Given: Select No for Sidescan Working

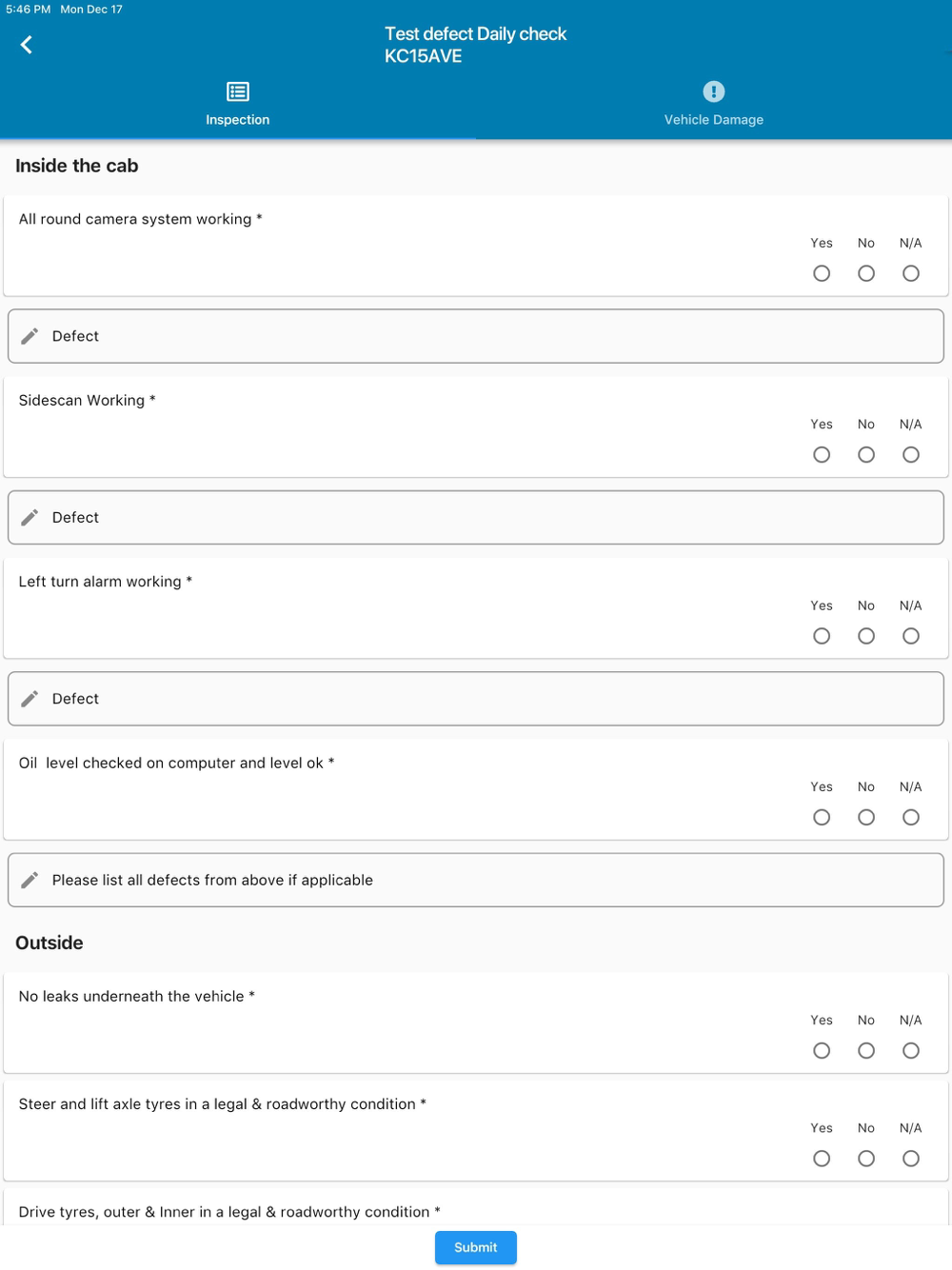Looking at the screenshot, I should click(x=866, y=455).
